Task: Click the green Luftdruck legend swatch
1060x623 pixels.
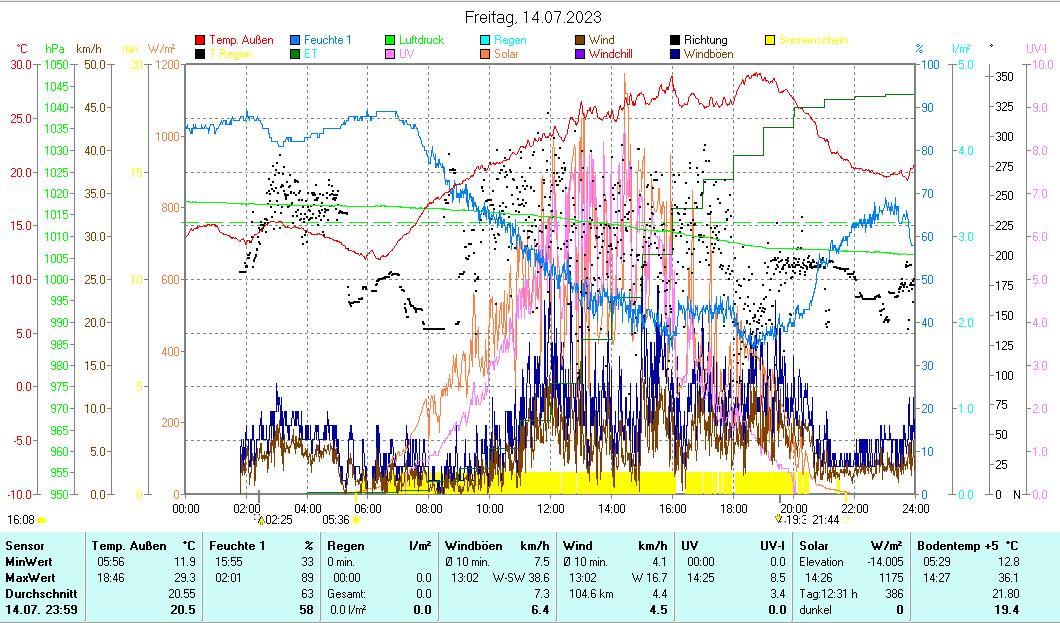Action: pos(389,40)
